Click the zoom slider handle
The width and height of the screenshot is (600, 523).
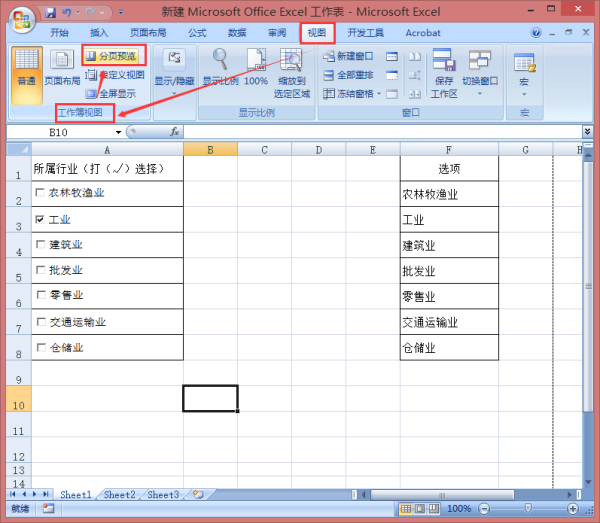pos(528,508)
